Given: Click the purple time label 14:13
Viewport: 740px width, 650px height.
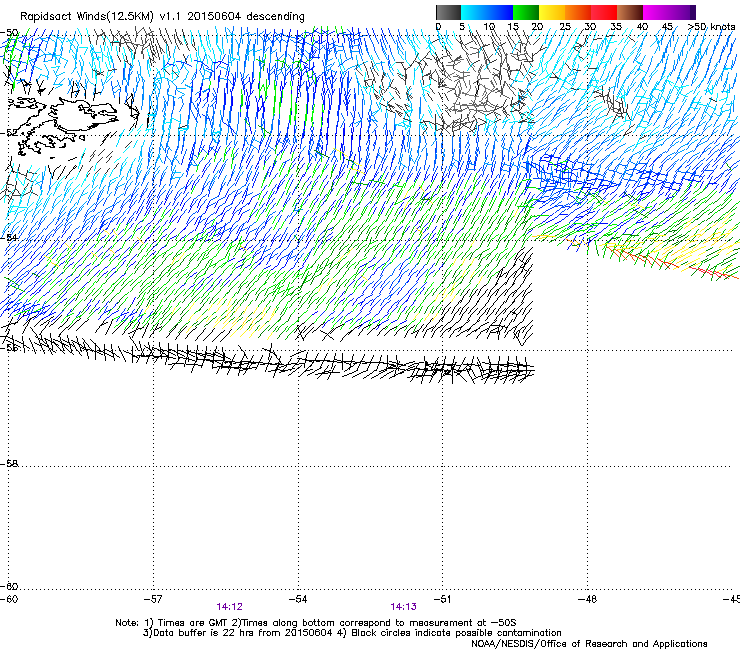Looking at the screenshot, I should [x=404, y=607].
